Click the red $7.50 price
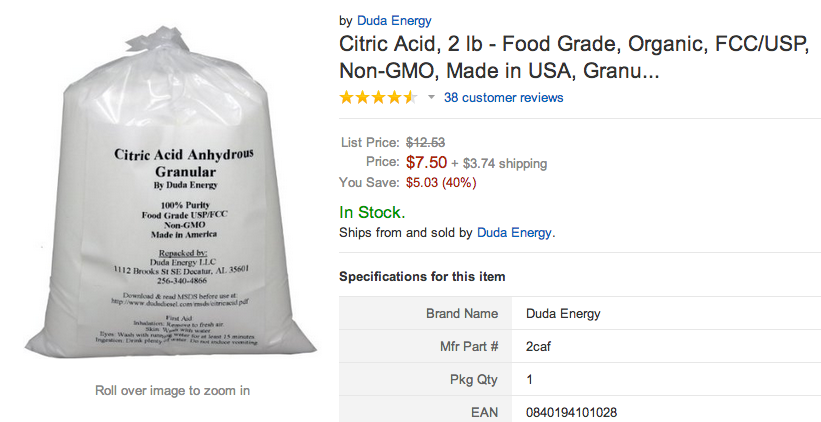The image size is (821, 422). (426, 162)
